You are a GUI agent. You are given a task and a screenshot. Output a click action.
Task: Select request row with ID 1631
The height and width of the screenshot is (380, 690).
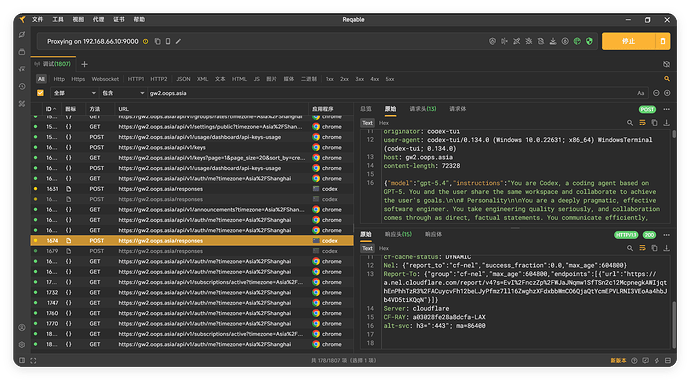pos(192,189)
